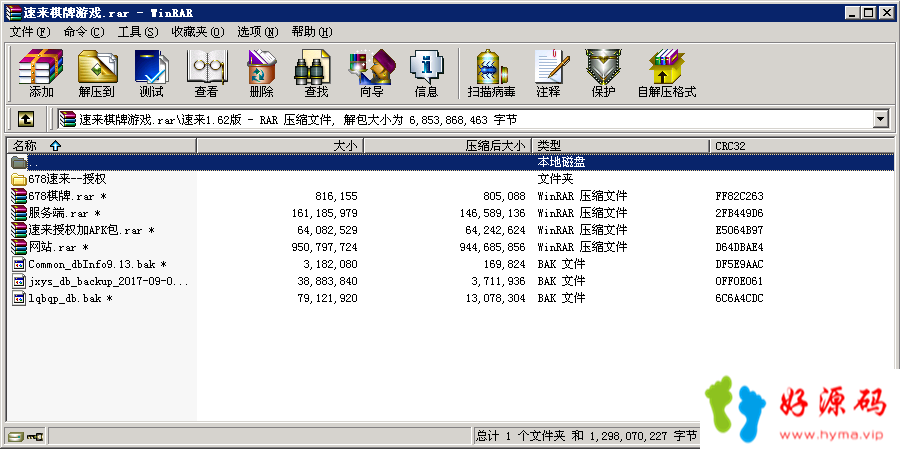Click 扫描病毒 (Virus Scan) icon

[491, 73]
